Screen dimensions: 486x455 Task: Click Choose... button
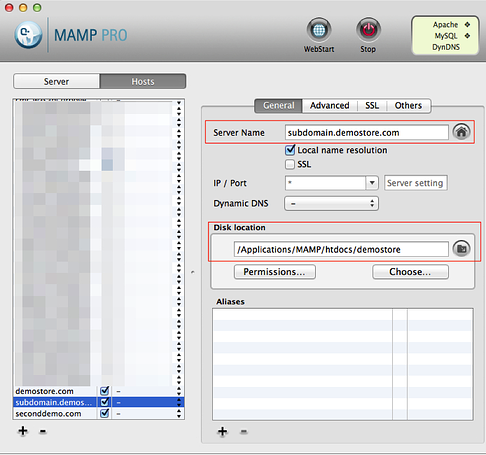410,272
